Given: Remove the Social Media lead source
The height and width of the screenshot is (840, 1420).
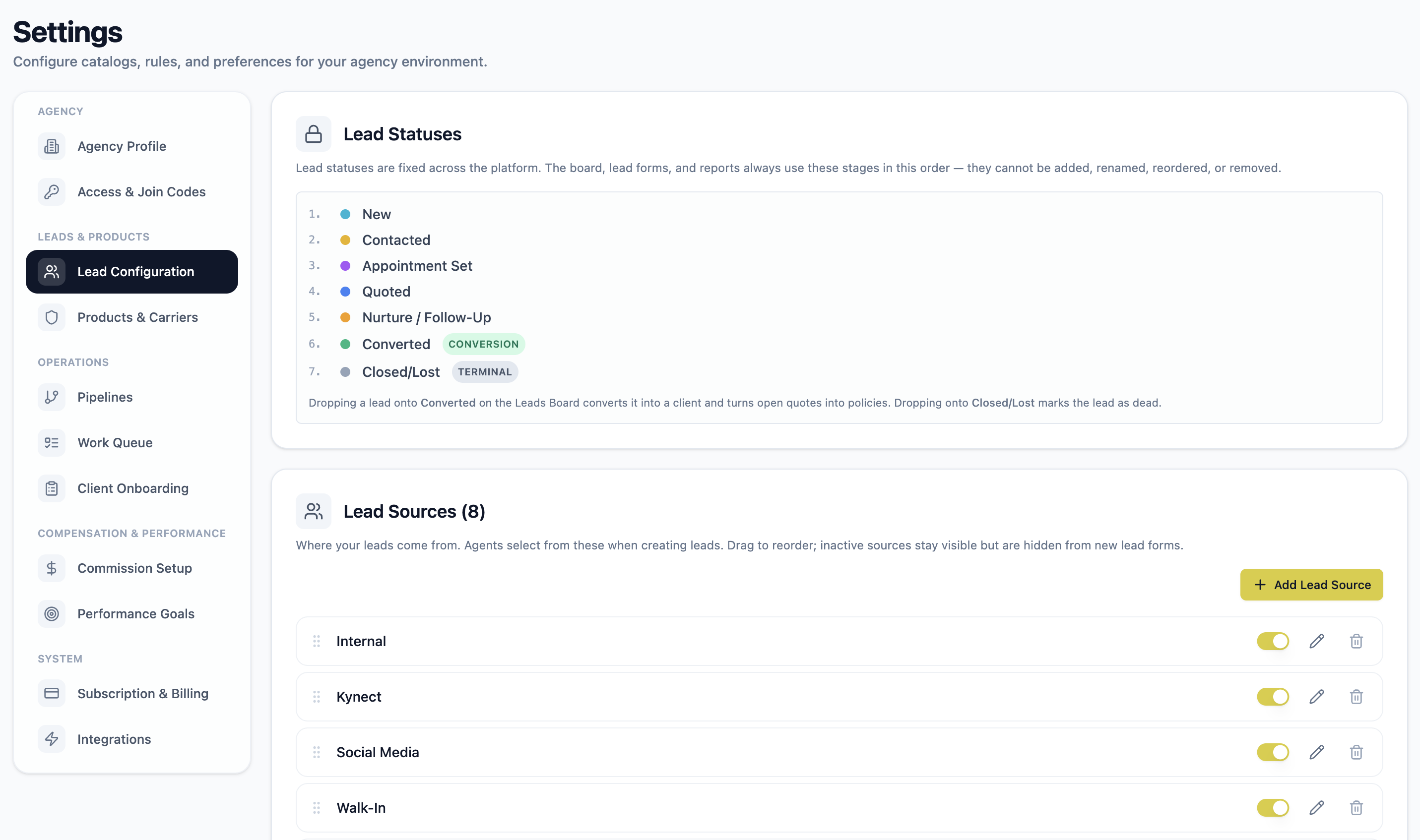Looking at the screenshot, I should 1356,752.
